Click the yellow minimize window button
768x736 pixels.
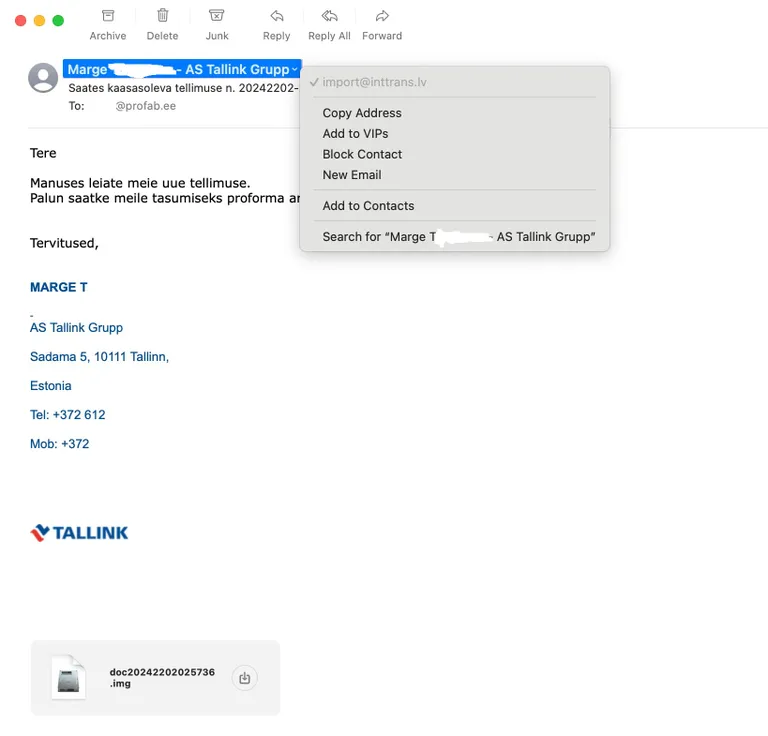39,21
